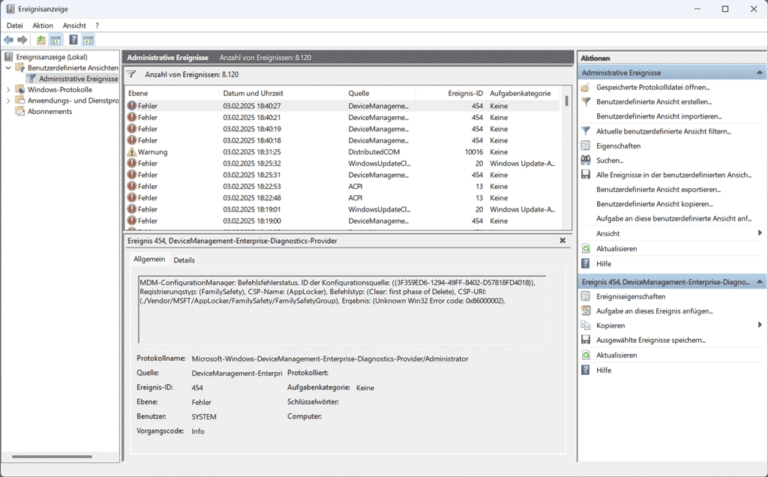
Task: Click funnel icon next to Benutzerdefinierte Ansicht erstellen
Action: pyautogui.click(x=585, y=102)
